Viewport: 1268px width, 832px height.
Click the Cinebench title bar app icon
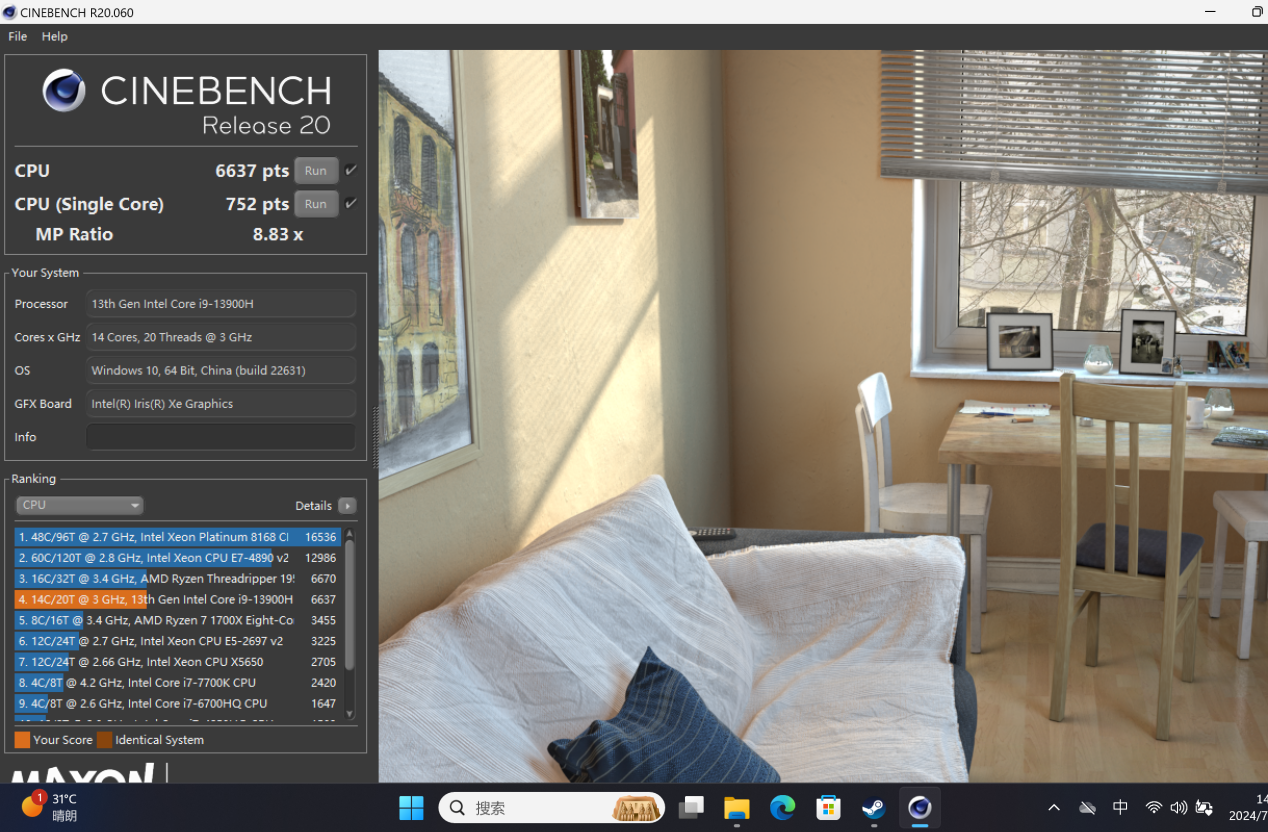tap(9, 12)
